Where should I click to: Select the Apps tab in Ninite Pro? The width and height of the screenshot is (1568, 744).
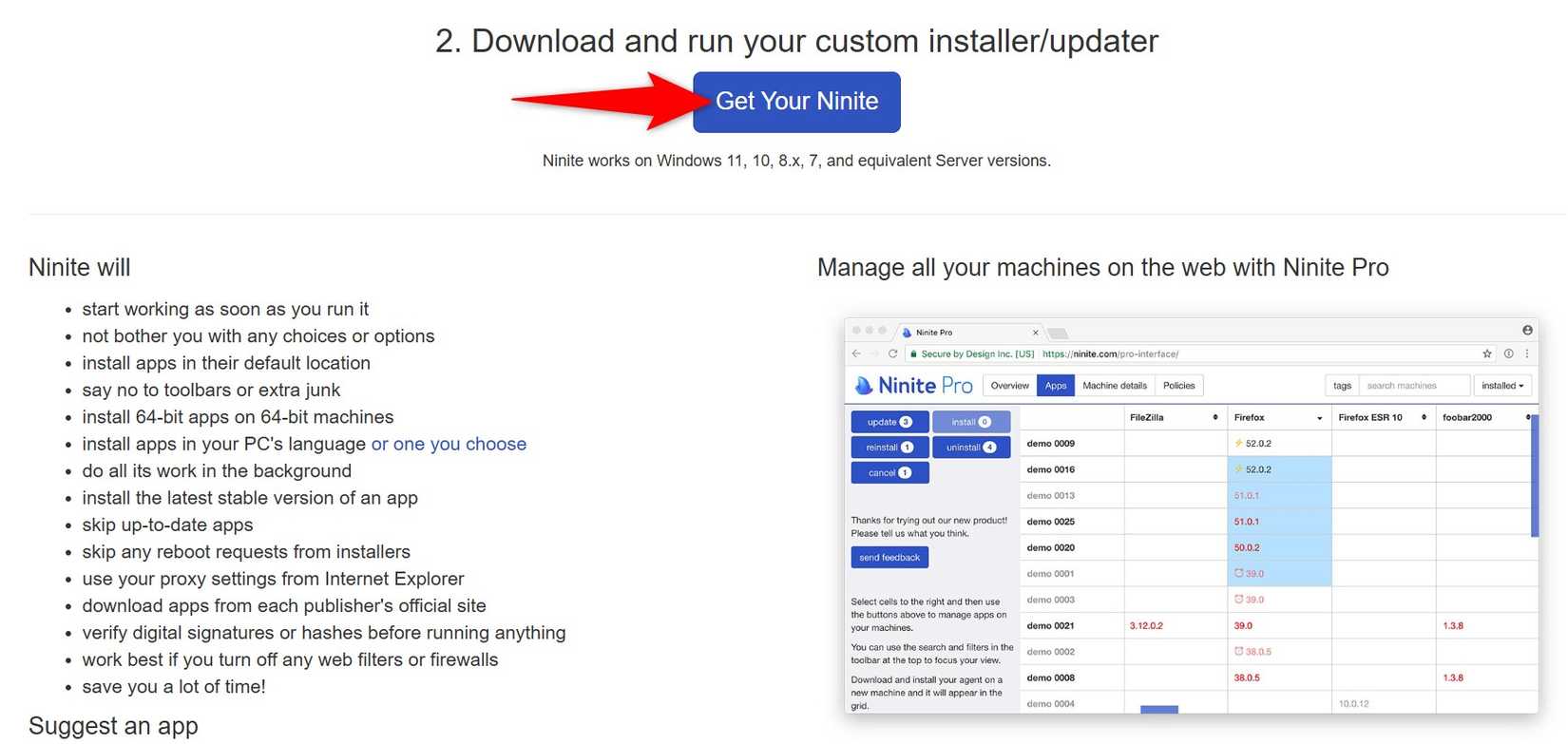click(1056, 386)
